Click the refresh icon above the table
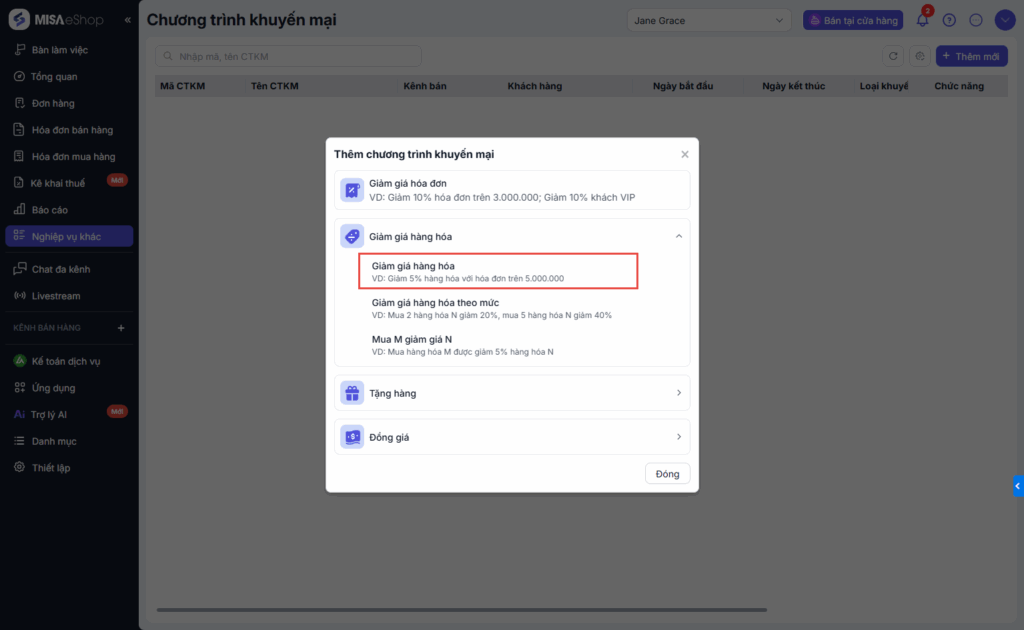Image resolution: width=1024 pixels, height=630 pixels. coord(893,57)
